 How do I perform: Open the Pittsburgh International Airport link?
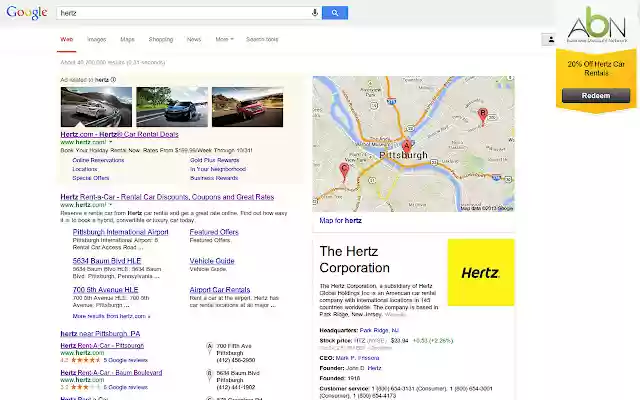coord(120,232)
